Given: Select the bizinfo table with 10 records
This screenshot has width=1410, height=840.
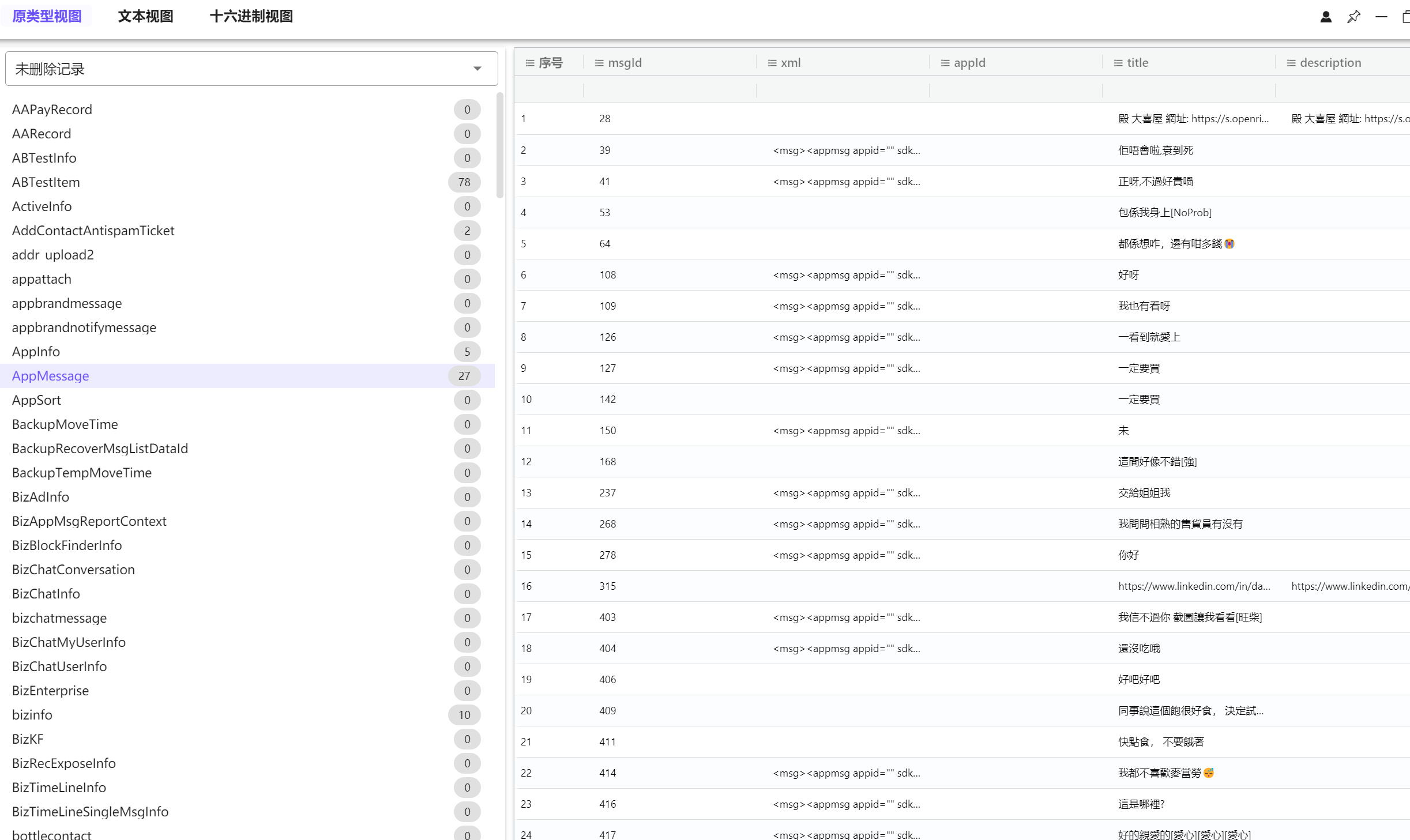Looking at the screenshot, I should pyautogui.click(x=32, y=715).
